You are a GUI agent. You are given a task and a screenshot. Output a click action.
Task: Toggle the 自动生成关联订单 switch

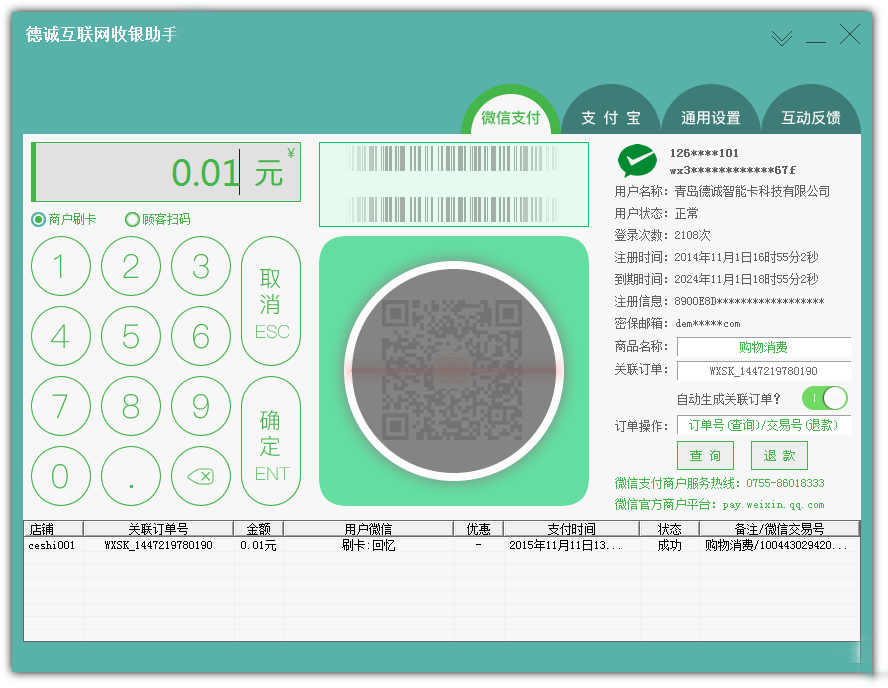[x=825, y=398]
